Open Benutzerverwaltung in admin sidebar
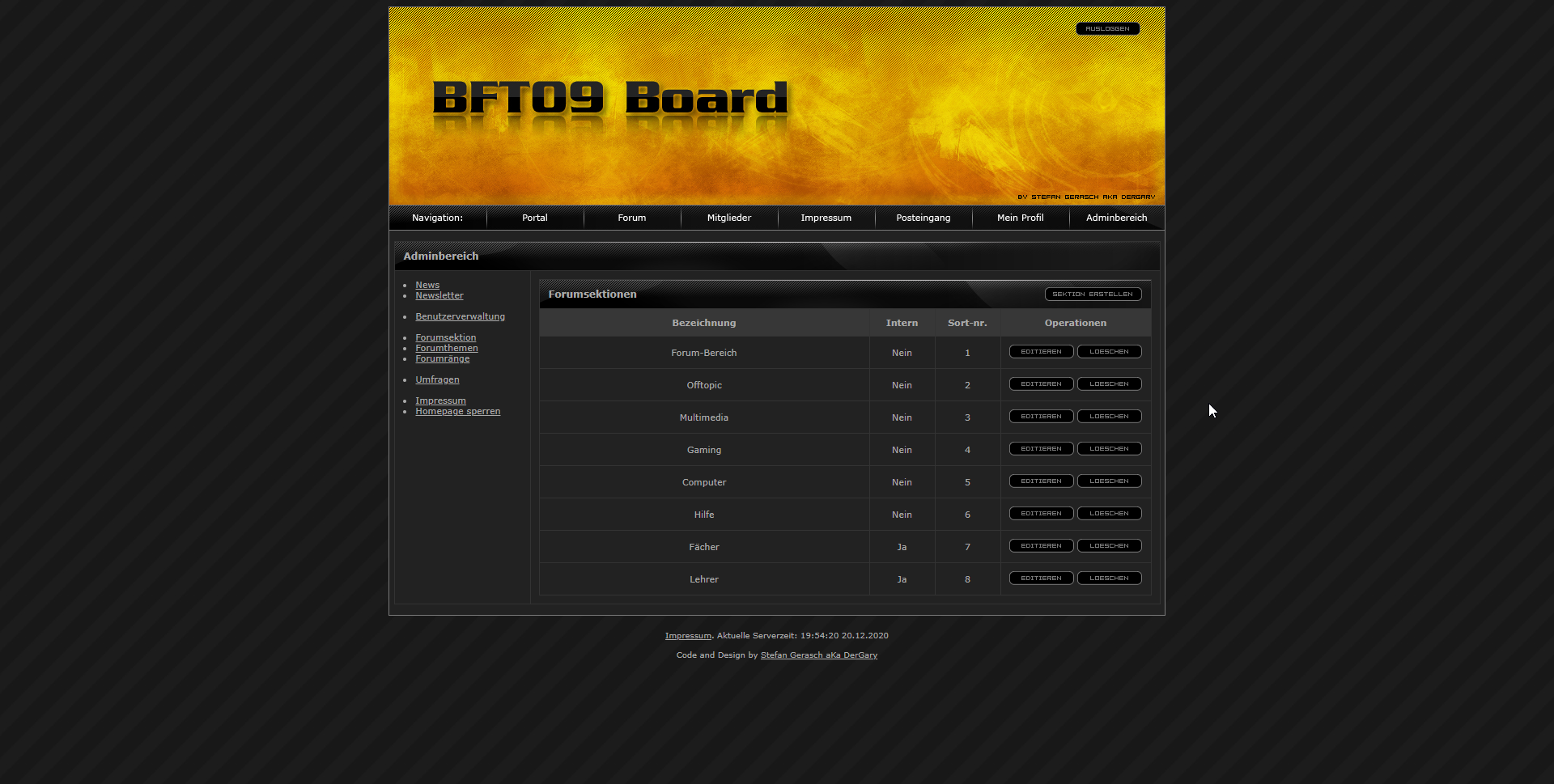Image resolution: width=1554 pixels, height=784 pixels. pos(460,316)
